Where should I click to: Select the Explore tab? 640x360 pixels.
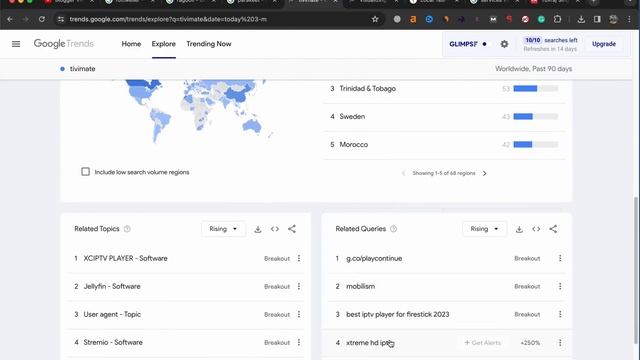pyautogui.click(x=164, y=44)
